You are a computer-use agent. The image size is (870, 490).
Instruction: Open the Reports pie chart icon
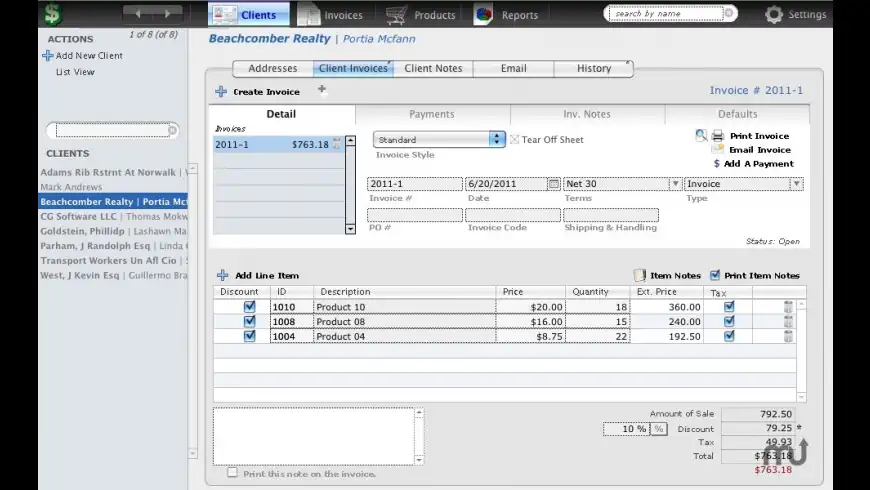(483, 15)
